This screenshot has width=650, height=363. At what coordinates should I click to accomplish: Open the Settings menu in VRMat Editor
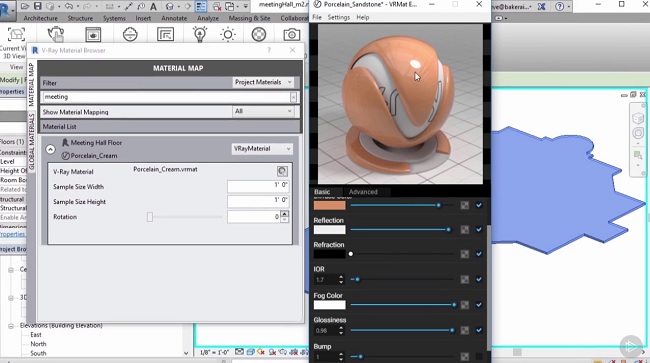tap(339, 17)
